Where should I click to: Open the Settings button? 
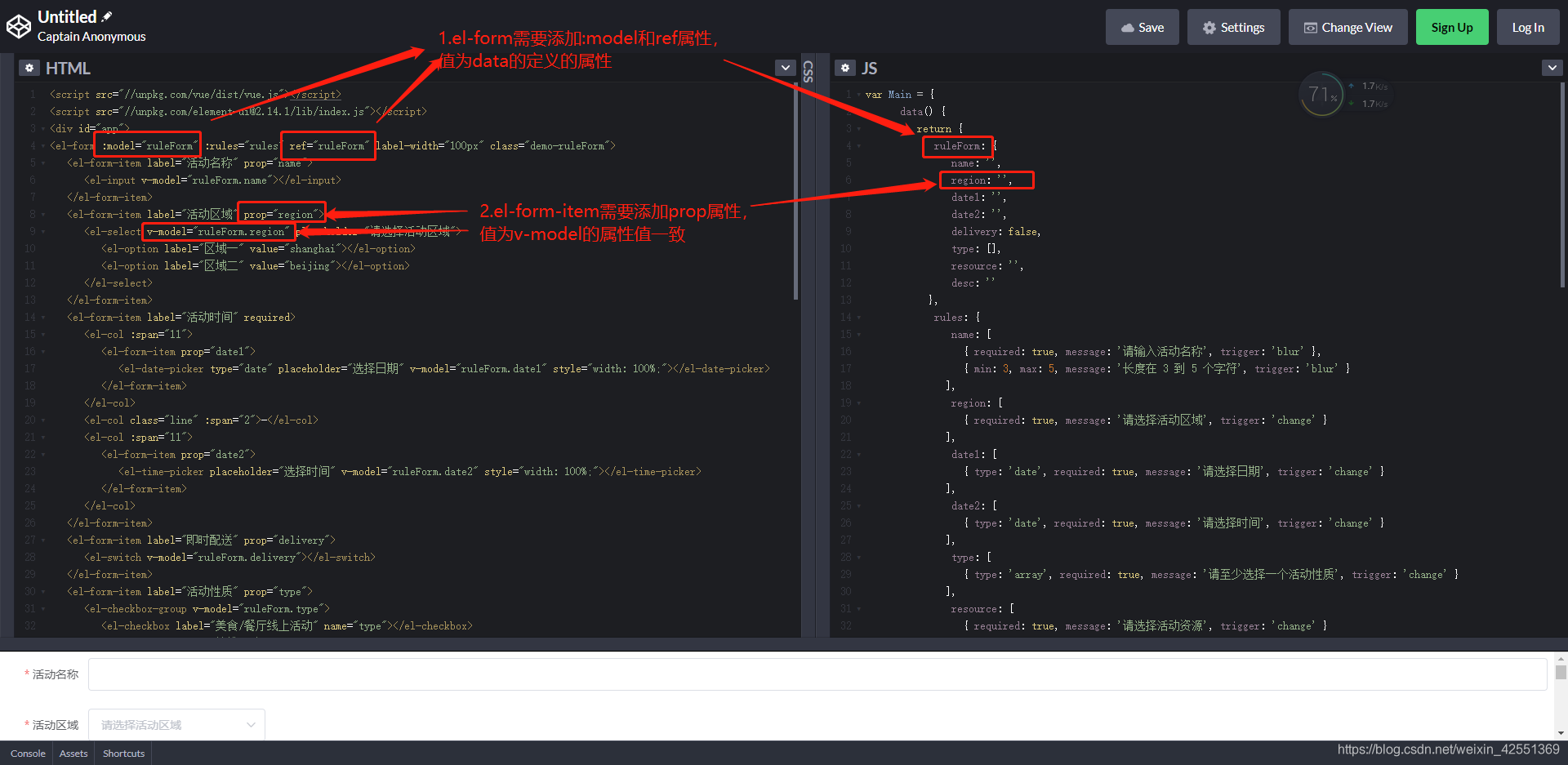[x=1233, y=27]
